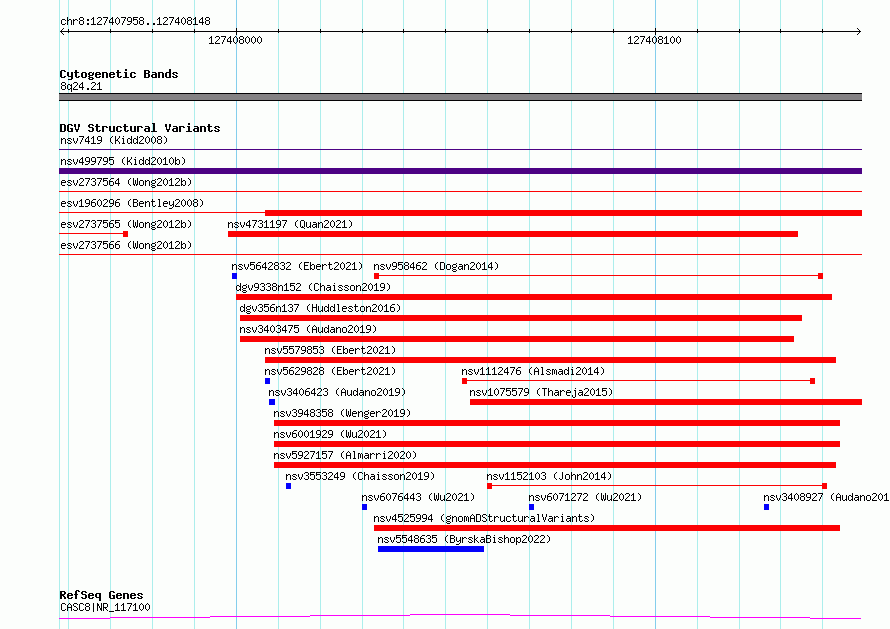Click the nsv7419 (Kidd2008) variant label
Image resolution: width=890 pixels, height=629 pixels.
pyautogui.click(x=114, y=140)
